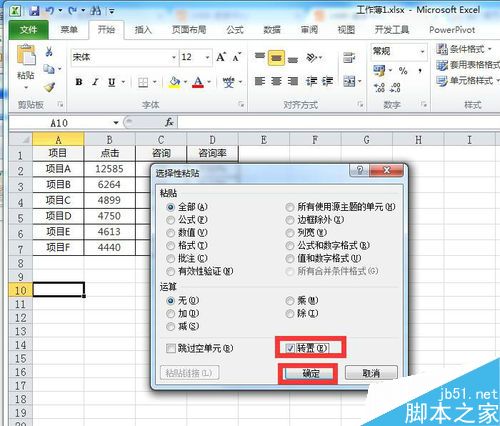Select the 加(D) operation radio button

pos(170,313)
